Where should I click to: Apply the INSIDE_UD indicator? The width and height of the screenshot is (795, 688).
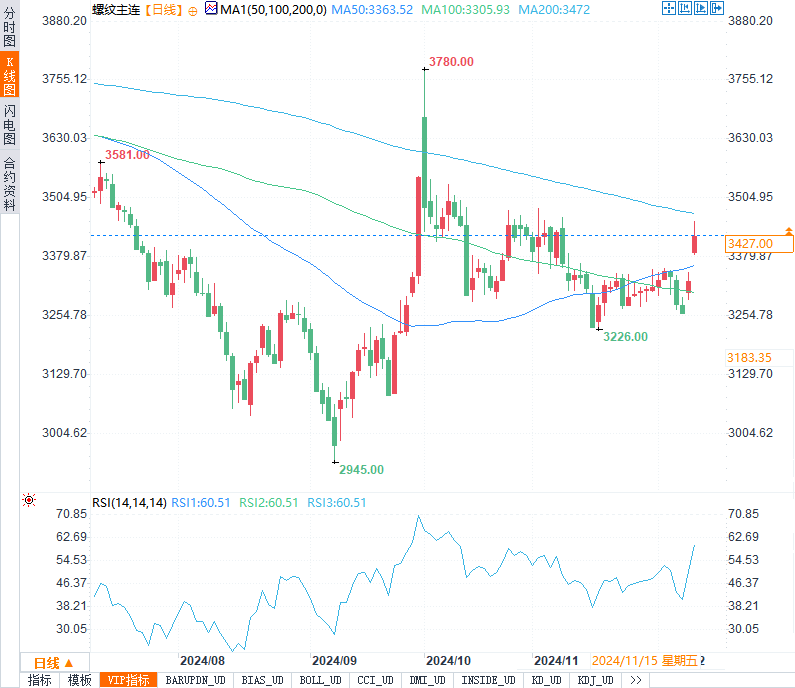click(488, 680)
